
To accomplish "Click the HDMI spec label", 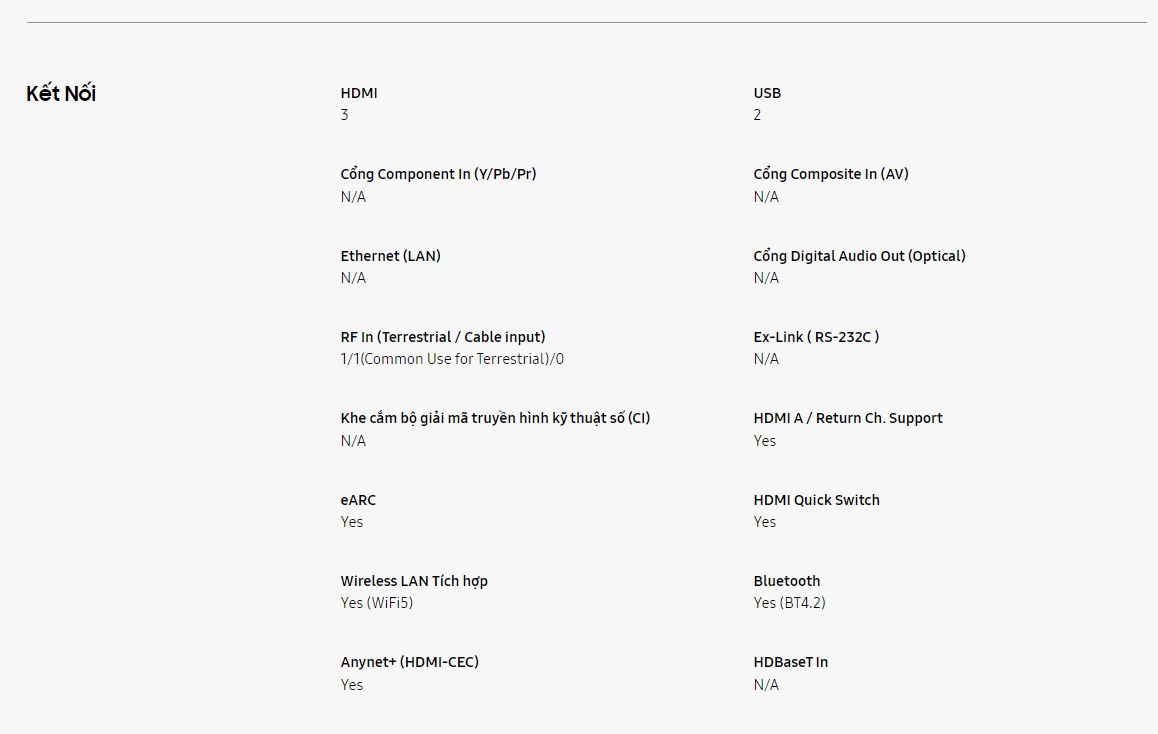I will tap(359, 93).
